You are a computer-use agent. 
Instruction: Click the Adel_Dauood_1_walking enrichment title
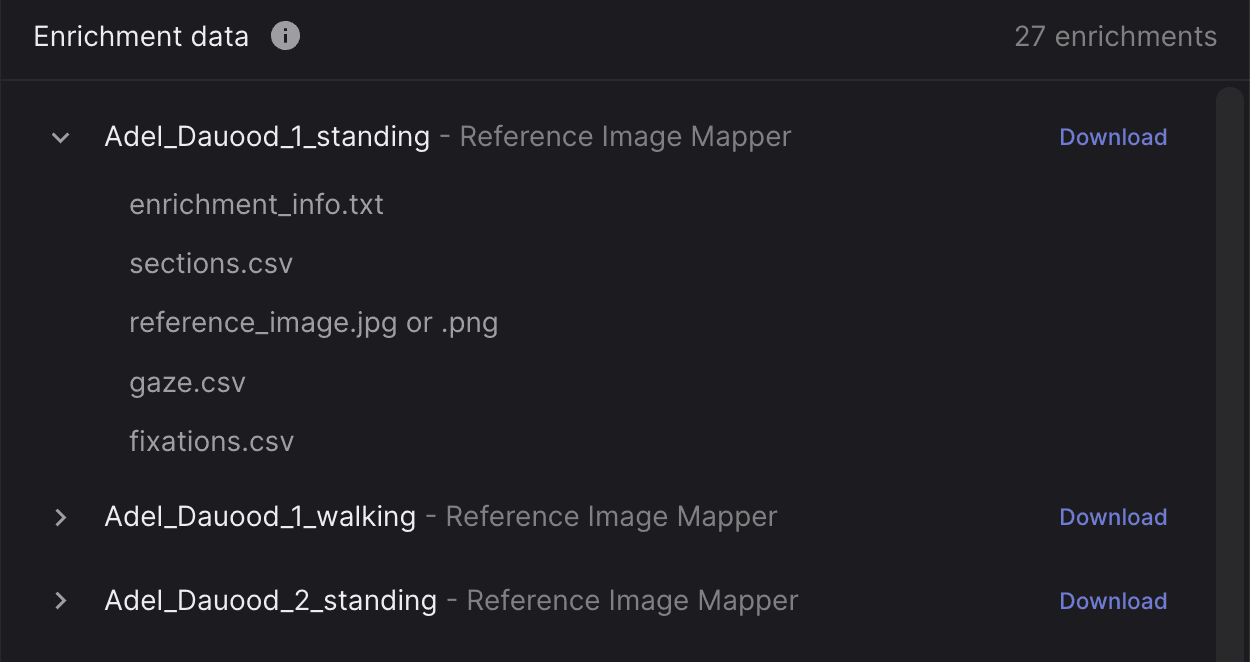[260, 517]
